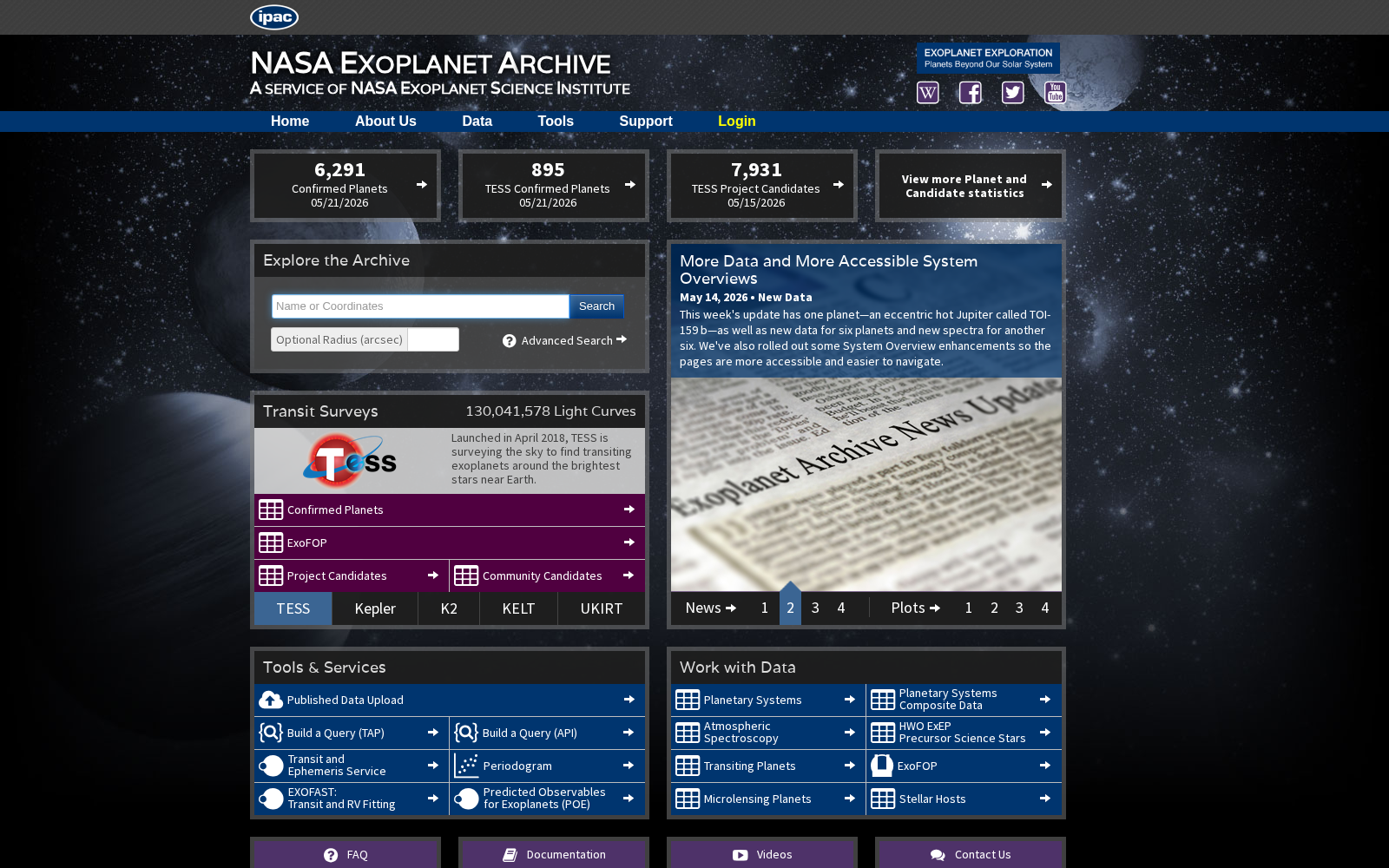1389x868 pixels.
Task: Open Advanced Search
Action: [x=574, y=340]
